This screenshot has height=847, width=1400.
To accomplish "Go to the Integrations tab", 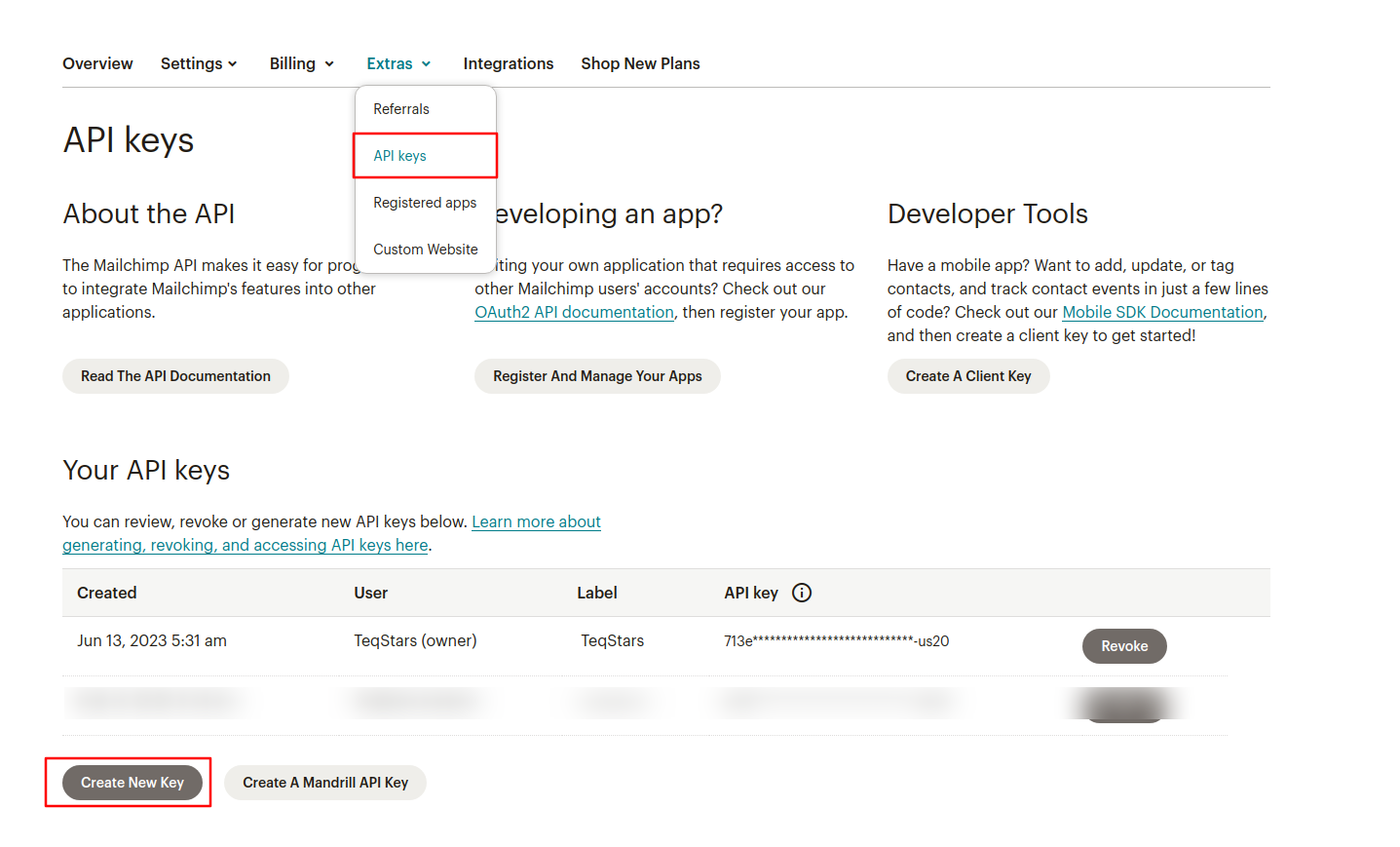I will [509, 63].
